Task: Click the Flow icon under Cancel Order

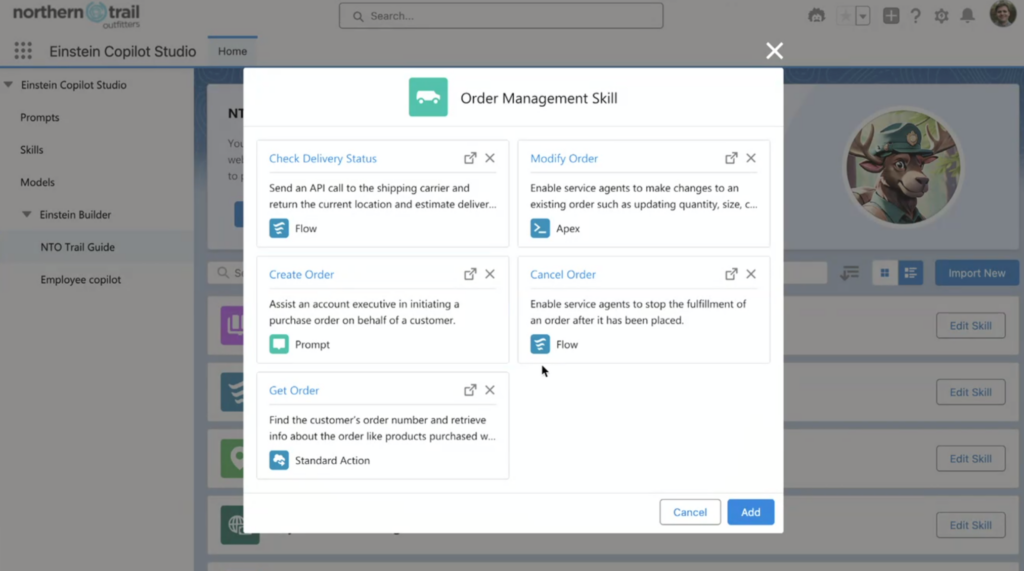Action: click(x=540, y=344)
